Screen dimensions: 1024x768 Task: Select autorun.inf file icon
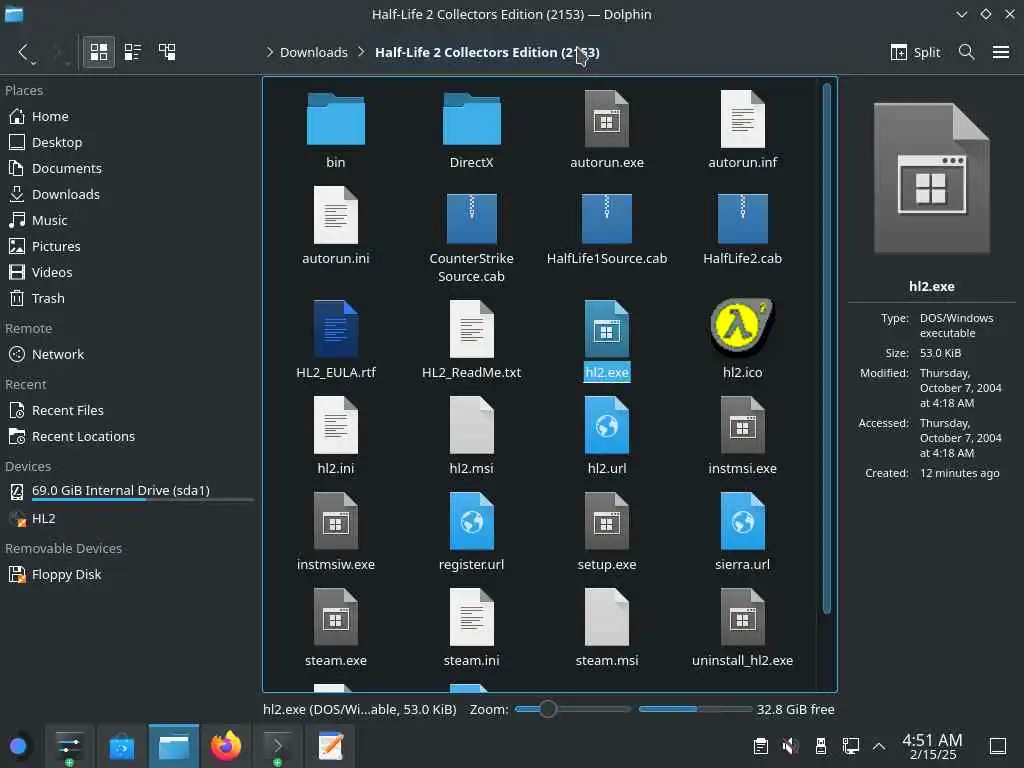(x=743, y=120)
